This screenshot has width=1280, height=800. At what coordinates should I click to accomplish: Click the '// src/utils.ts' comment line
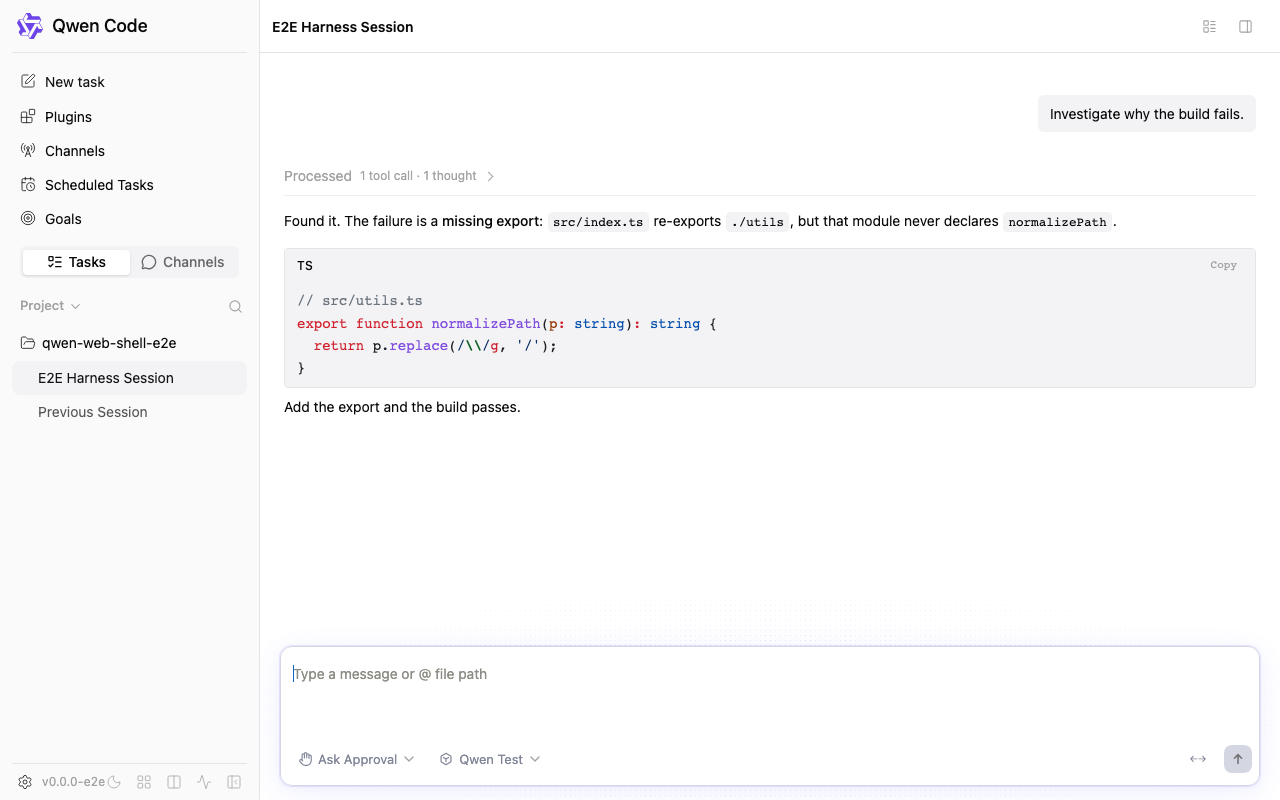click(x=360, y=300)
